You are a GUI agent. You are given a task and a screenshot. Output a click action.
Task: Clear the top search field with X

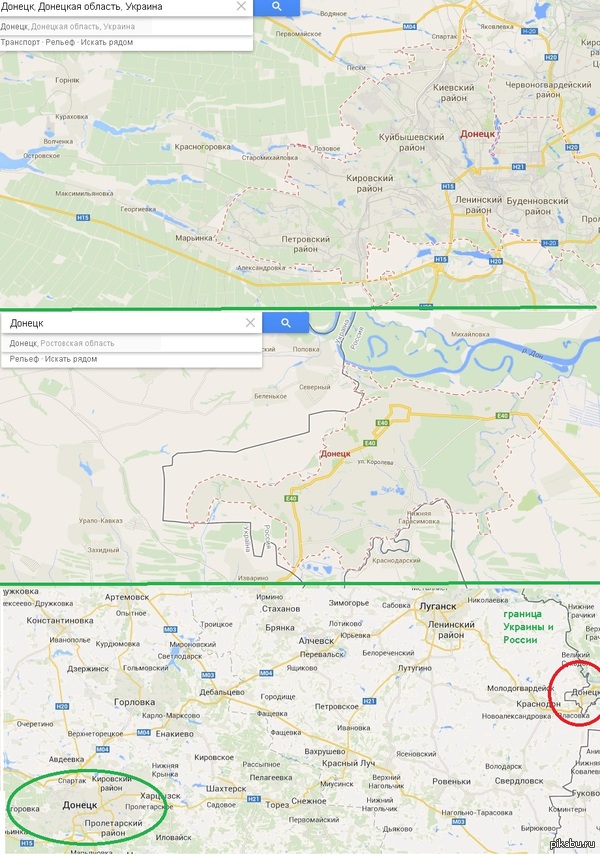click(241, 7)
